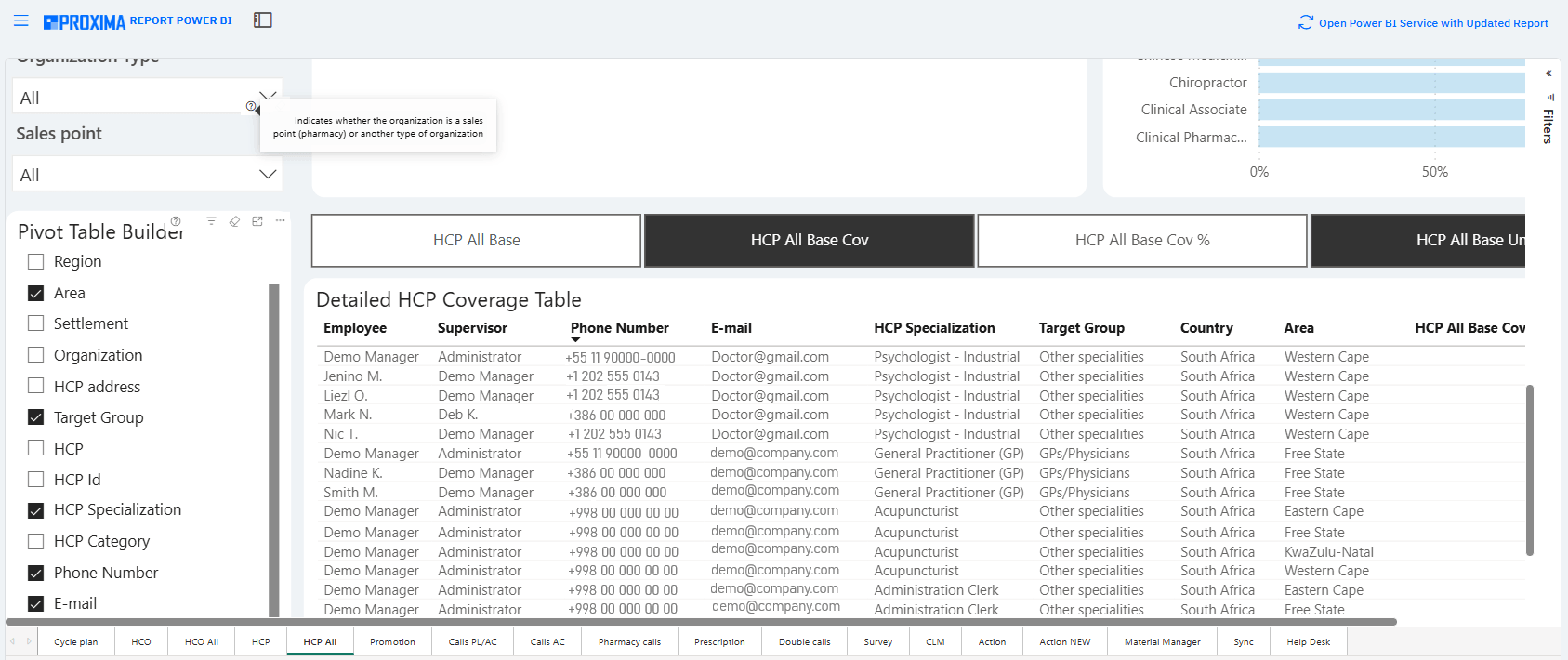1568x660 pixels.
Task: Go to the CLM tab
Action: coord(936,642)
